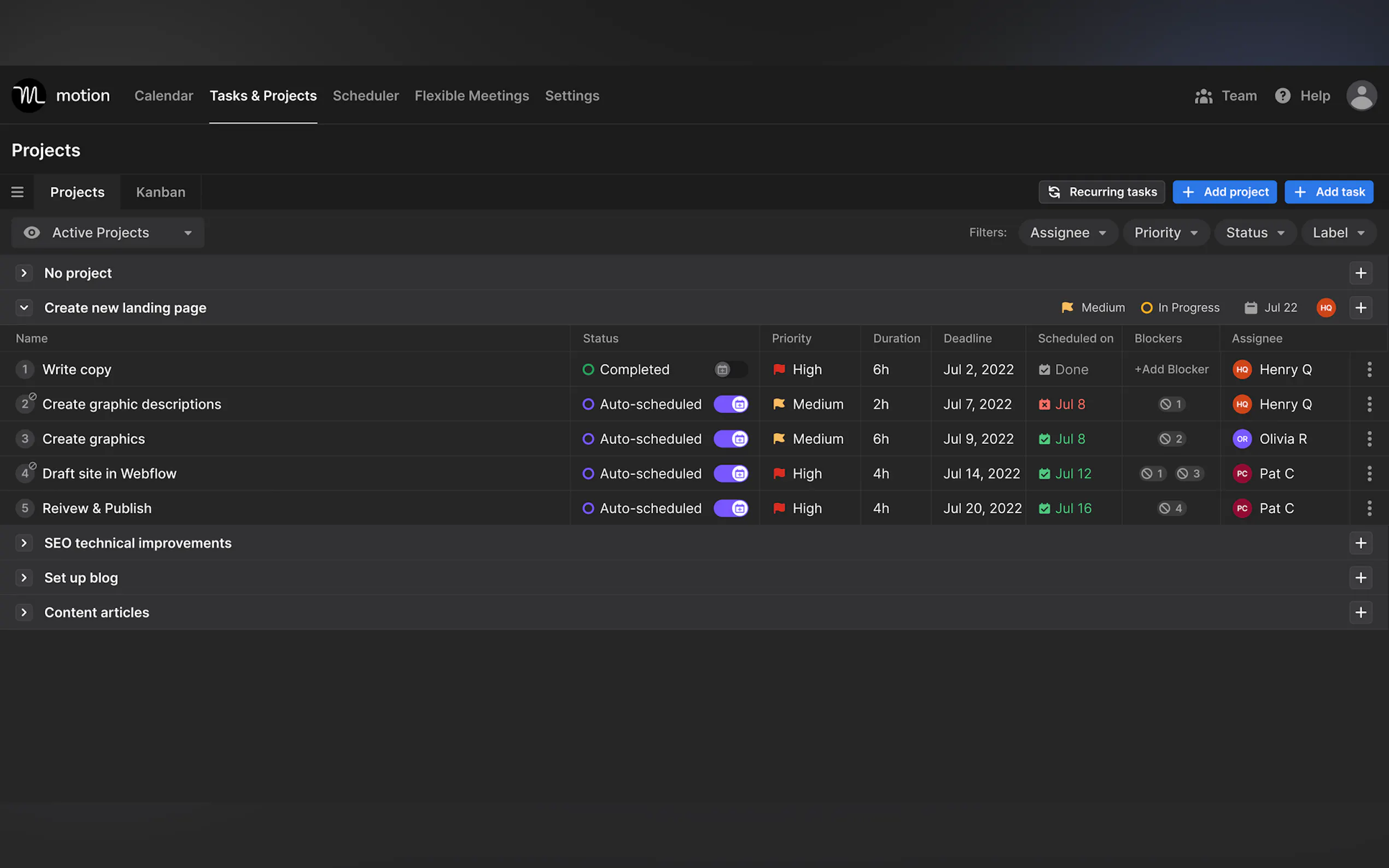Expand the Set up blog project

tap(24, 578)
